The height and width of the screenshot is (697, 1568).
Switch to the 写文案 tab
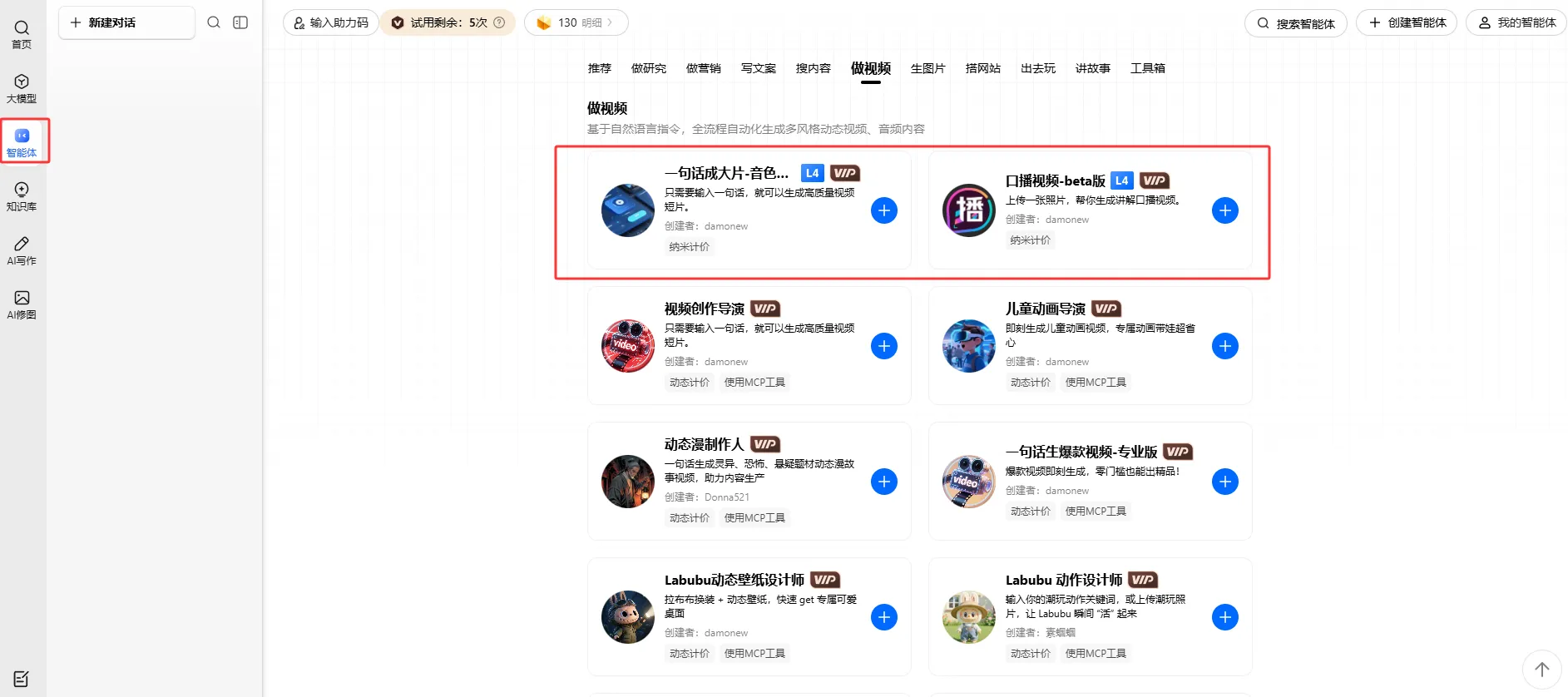pos(759,68)
